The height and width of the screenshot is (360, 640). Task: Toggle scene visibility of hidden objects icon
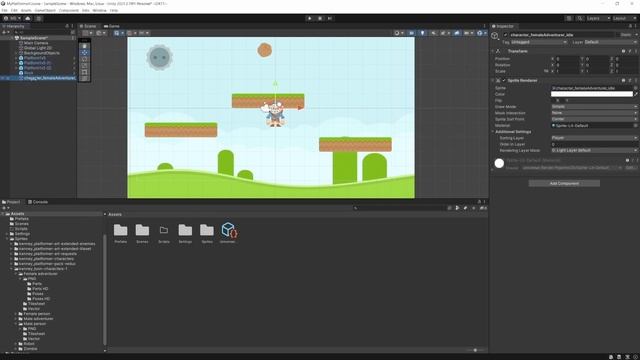click(457, 33)
